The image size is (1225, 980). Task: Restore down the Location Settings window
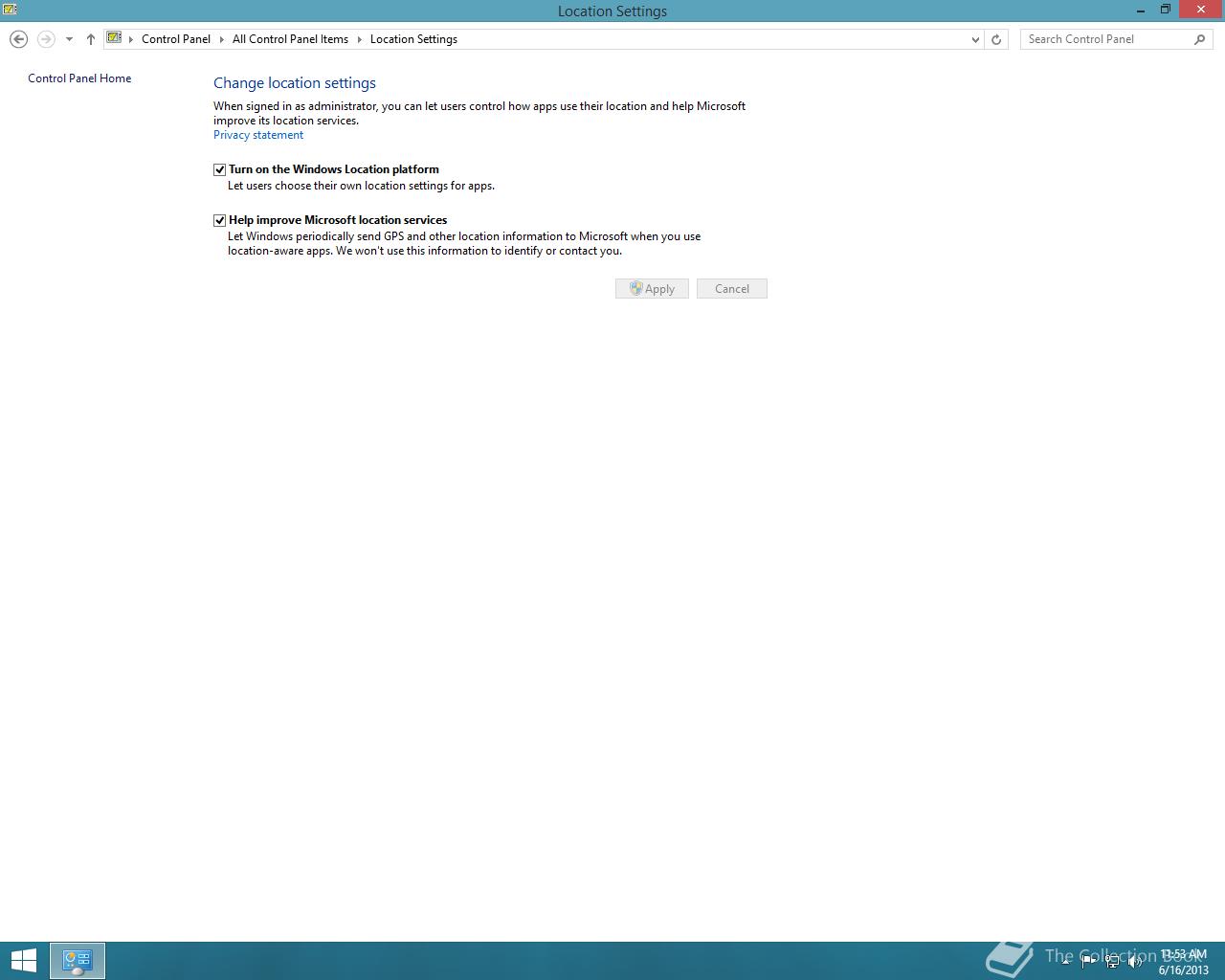pyautogui.click(x=1166, y=11)
